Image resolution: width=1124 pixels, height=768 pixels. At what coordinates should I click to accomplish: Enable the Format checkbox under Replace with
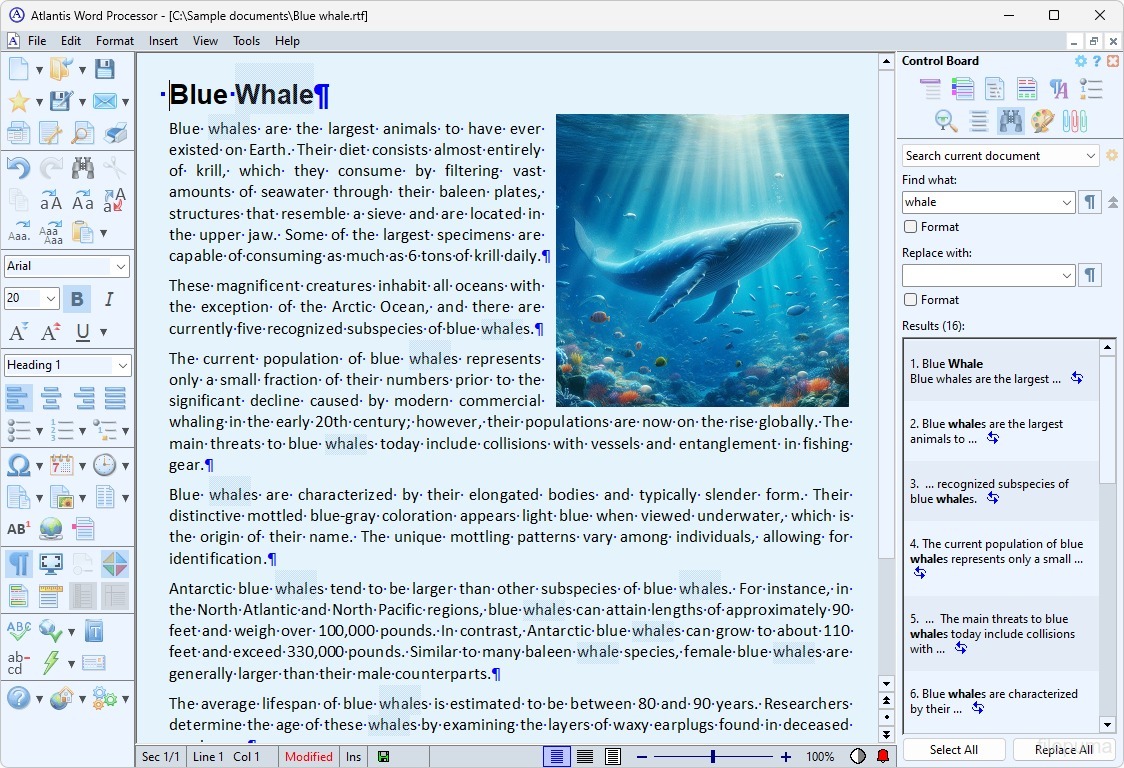909,300
